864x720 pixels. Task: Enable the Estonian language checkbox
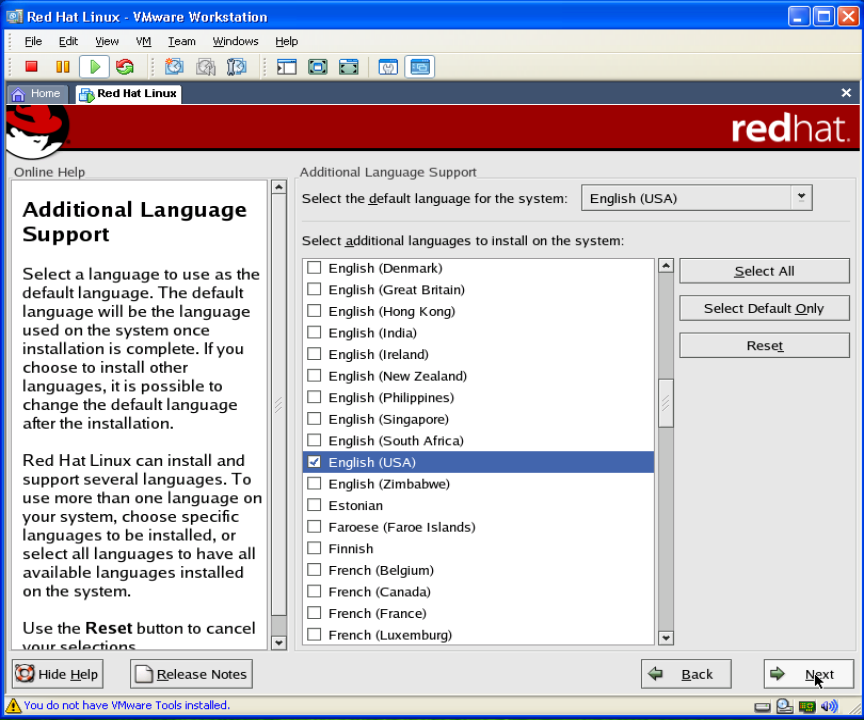[x=314, y=505]
